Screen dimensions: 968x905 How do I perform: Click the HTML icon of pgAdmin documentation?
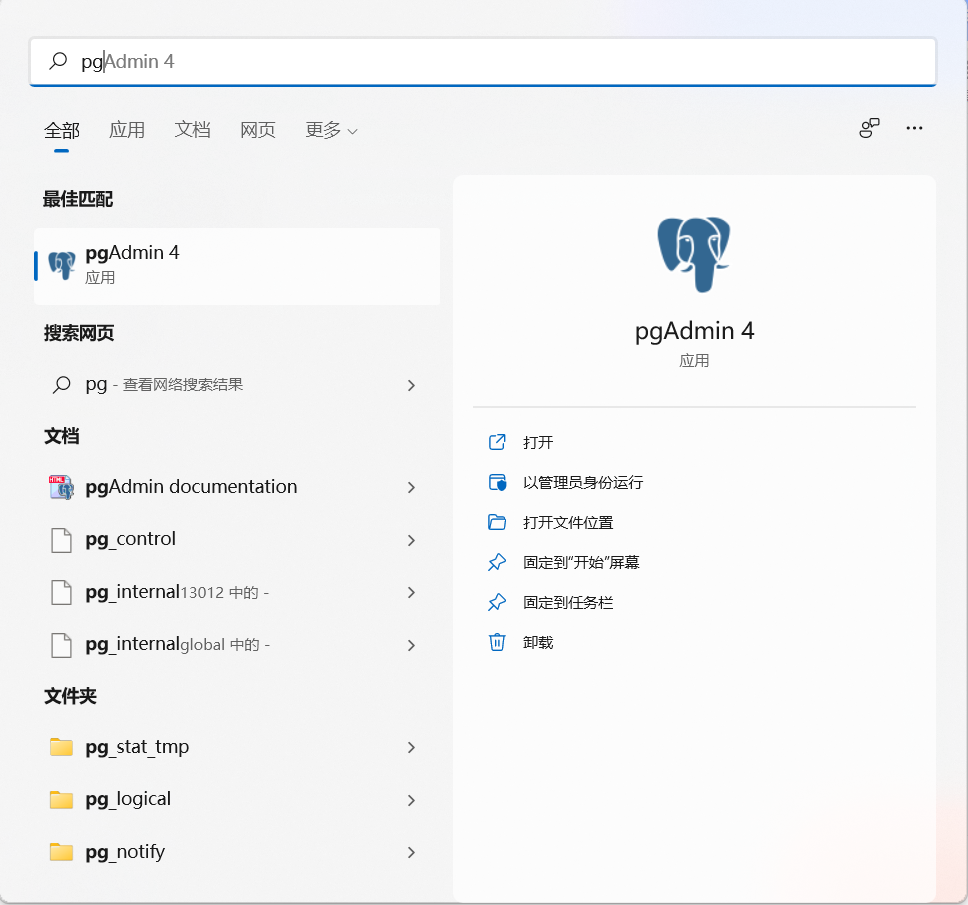[x=61, y=487]
